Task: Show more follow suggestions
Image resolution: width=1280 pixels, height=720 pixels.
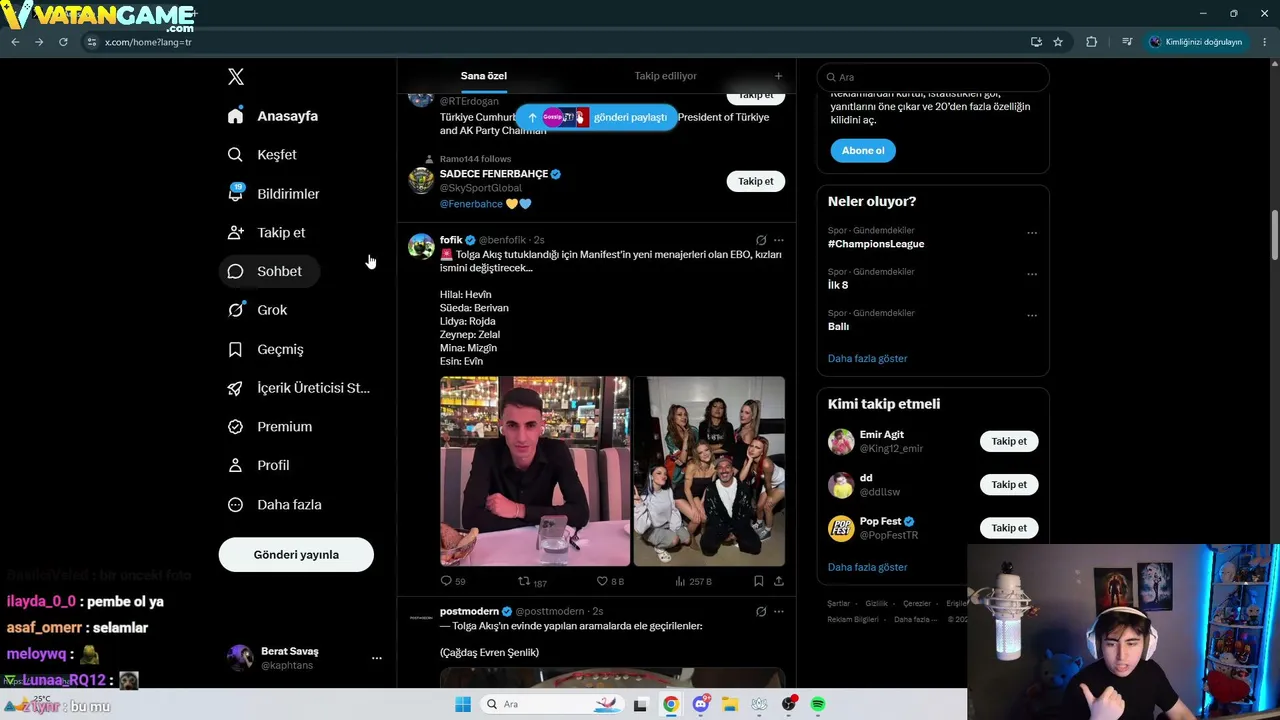Action: 868,567
